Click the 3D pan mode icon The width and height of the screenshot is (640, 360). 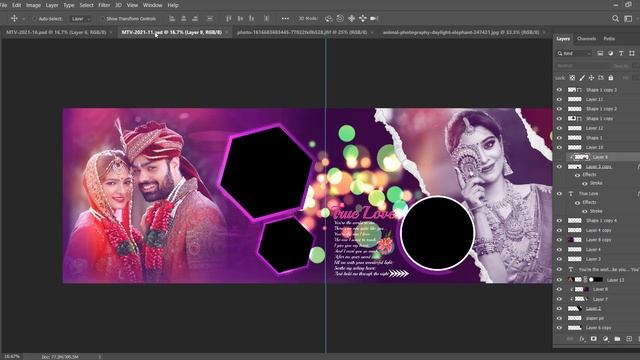tap(351, 18)
